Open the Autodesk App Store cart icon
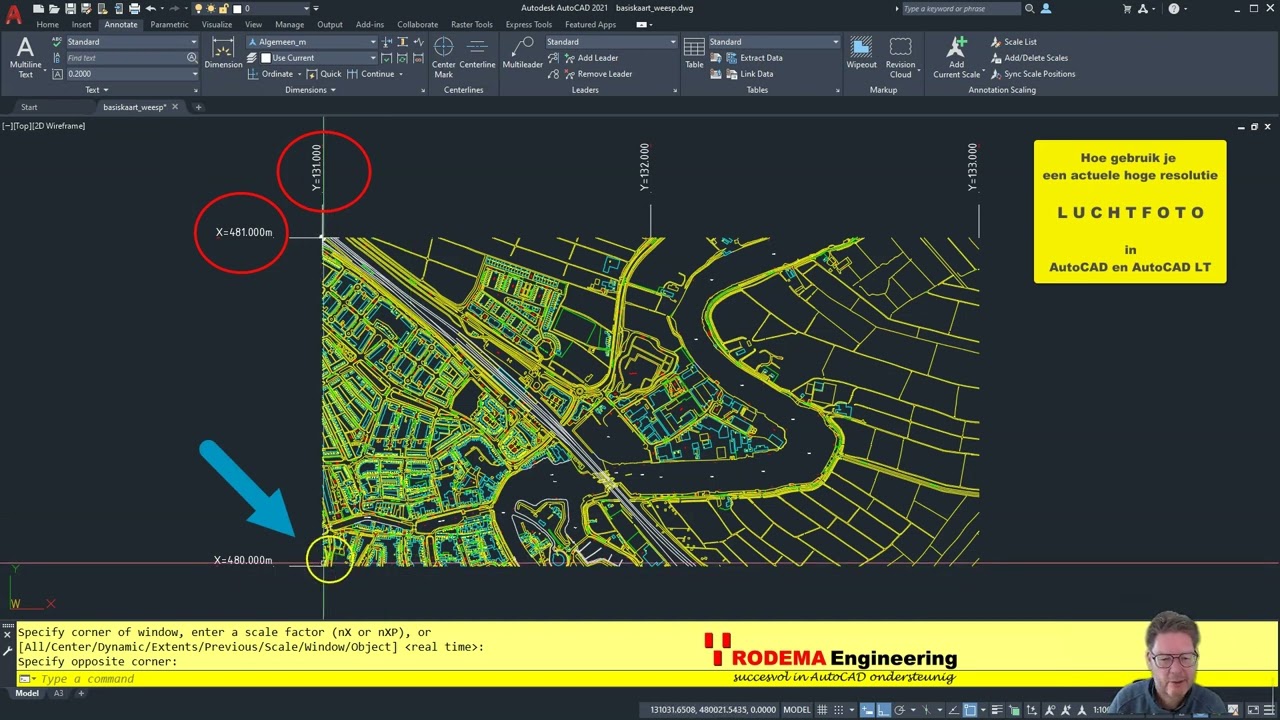Screen dimensions: 1280x720 [1127, 9]
